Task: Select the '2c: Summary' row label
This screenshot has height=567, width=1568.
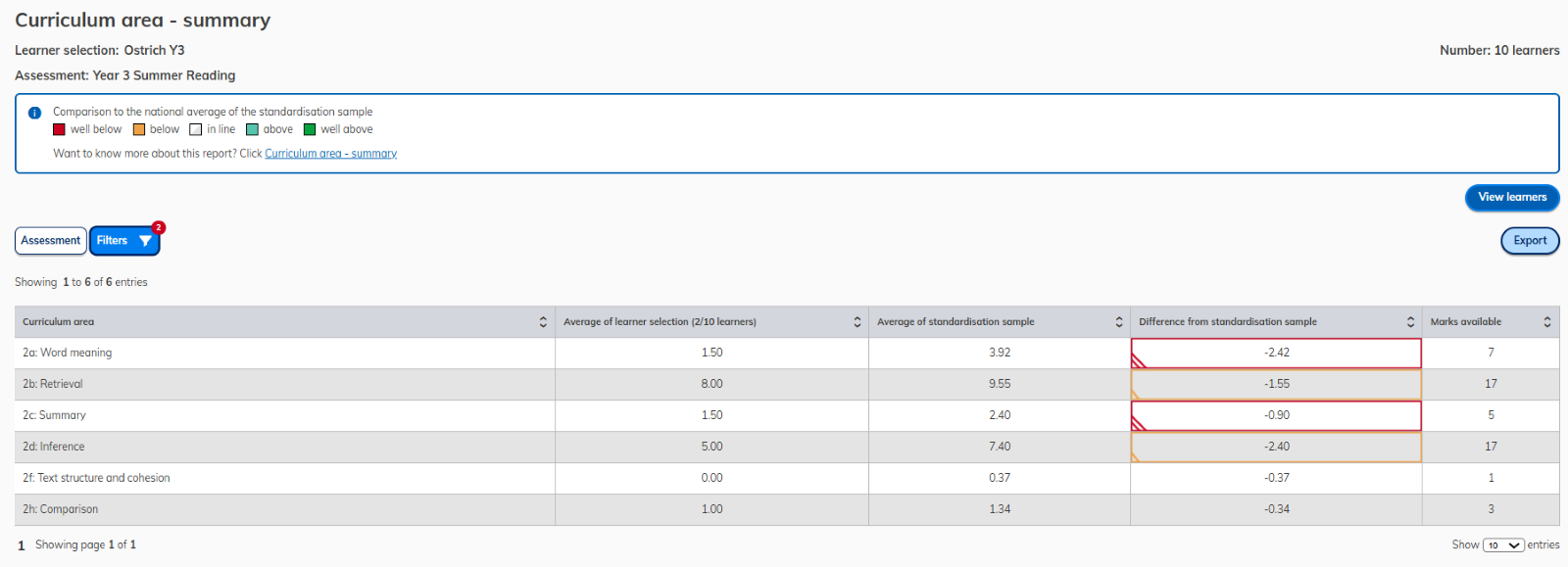Action: [x=54, y=415]
